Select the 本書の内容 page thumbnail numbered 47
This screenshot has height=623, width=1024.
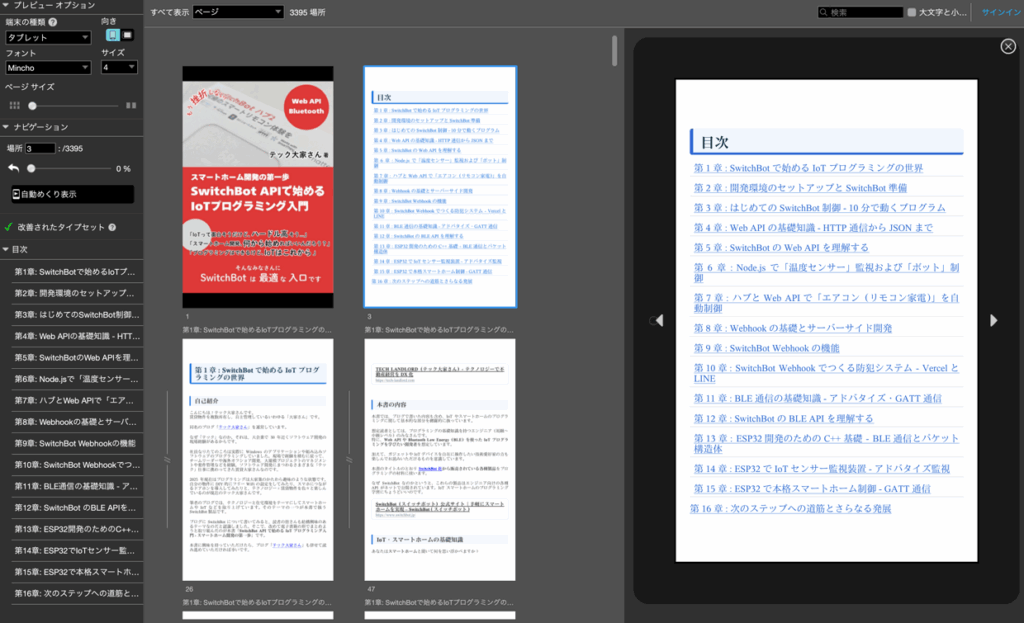tap(440, 460)
